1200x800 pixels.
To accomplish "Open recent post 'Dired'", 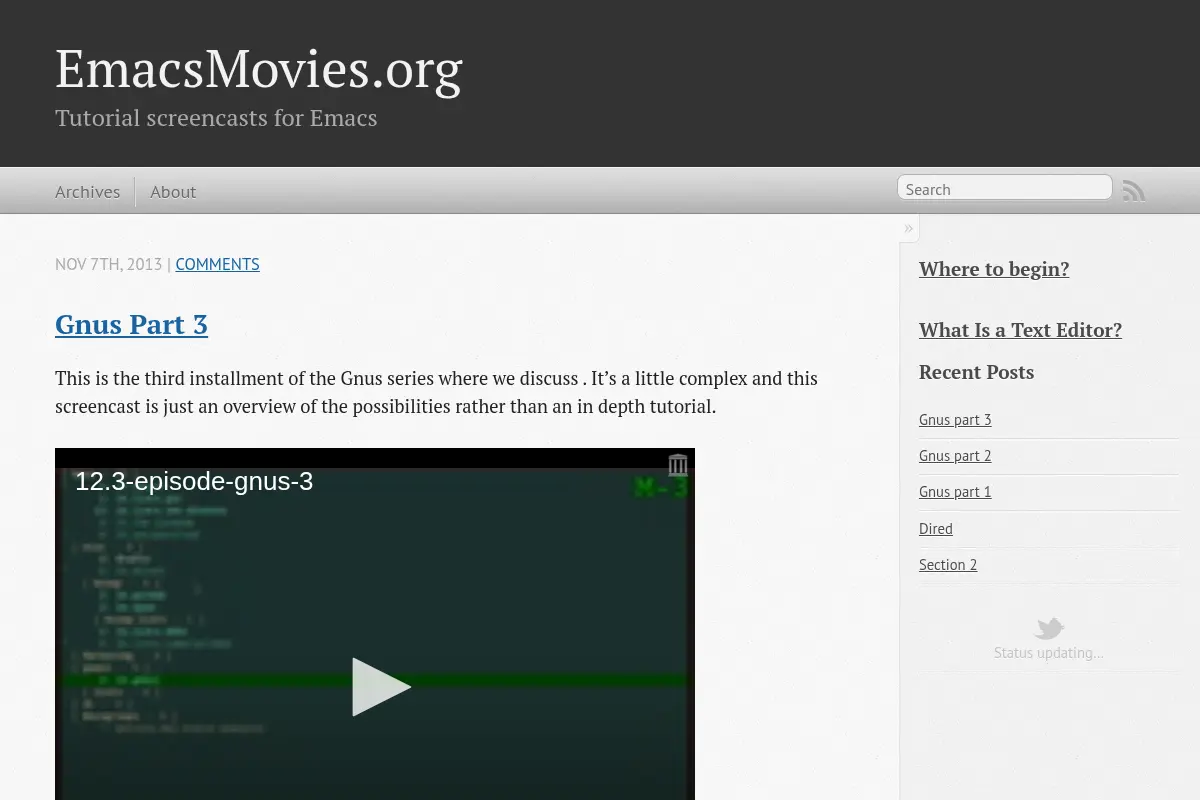I will pyautogui.click(x=936, y=528).
